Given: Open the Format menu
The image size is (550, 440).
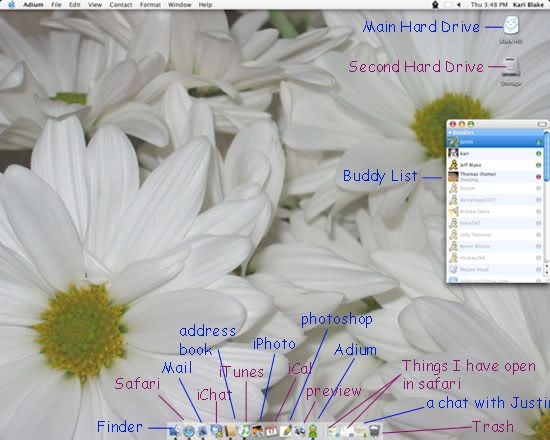Looking at the screenshot, I should [150, 5].
